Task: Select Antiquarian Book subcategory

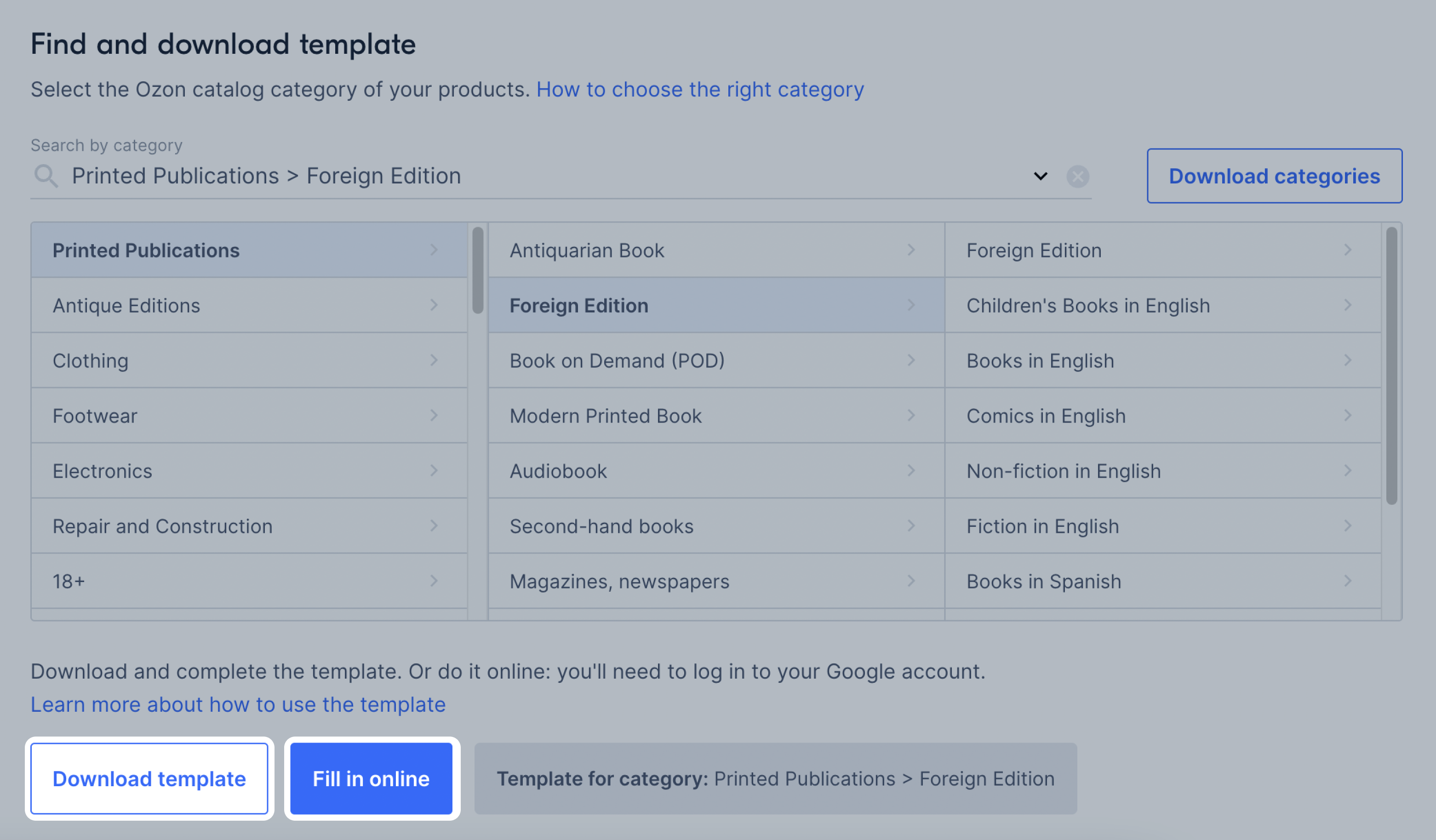Action: (x=716, y=250)
